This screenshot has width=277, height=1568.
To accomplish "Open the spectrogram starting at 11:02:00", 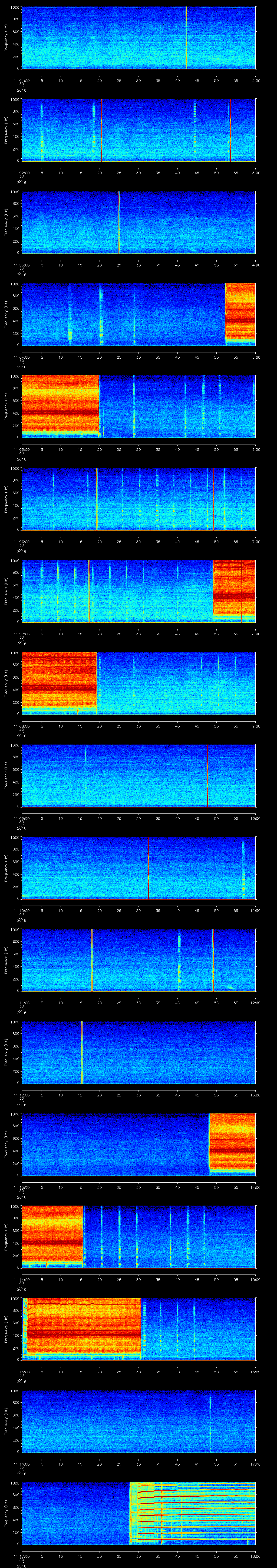I will pos(138,130).
